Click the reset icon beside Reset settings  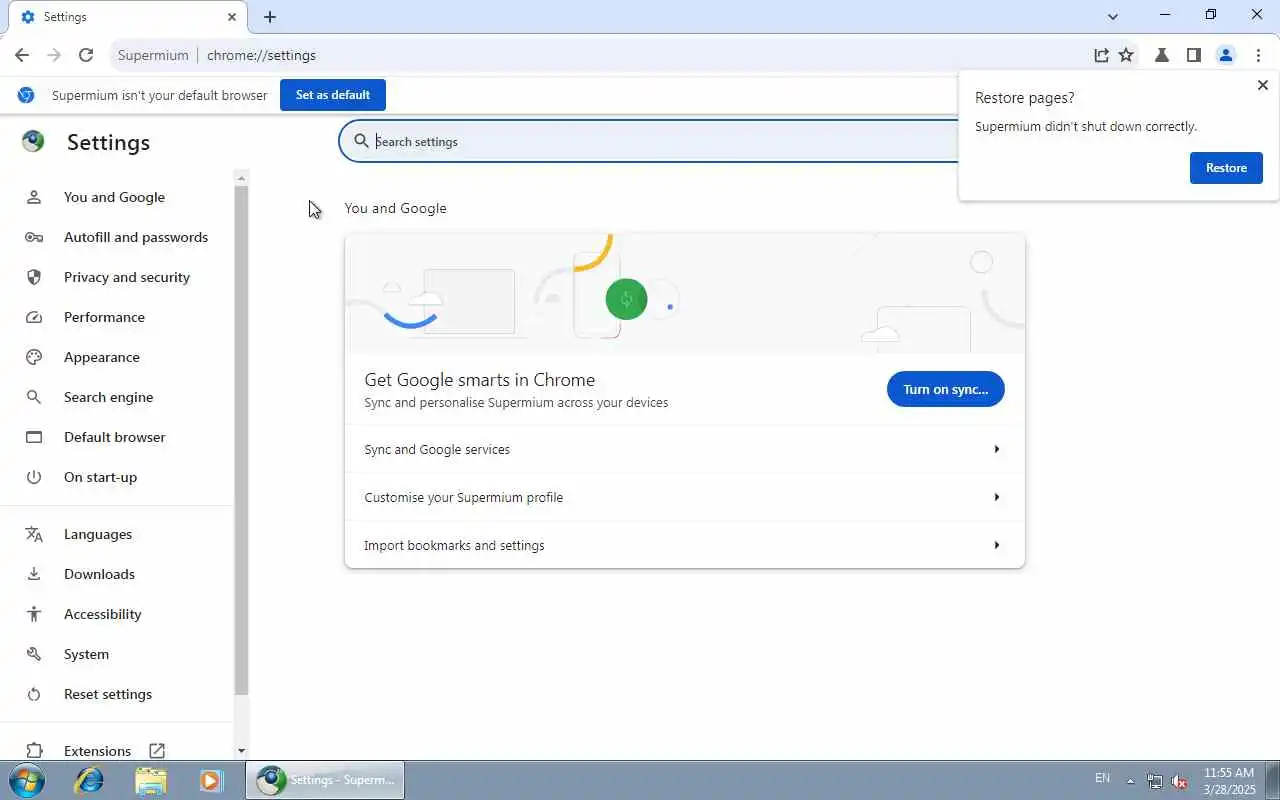pos(34,694)
